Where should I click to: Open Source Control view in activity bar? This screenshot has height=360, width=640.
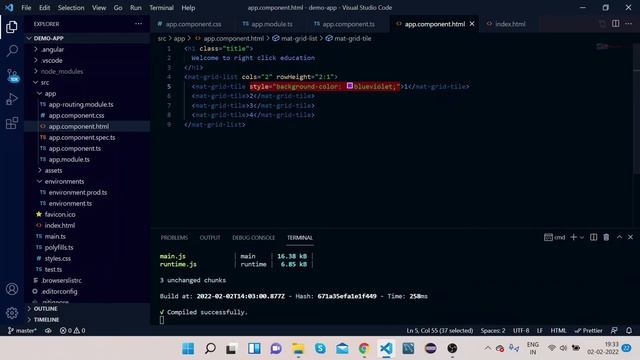(x=12, y=75)
